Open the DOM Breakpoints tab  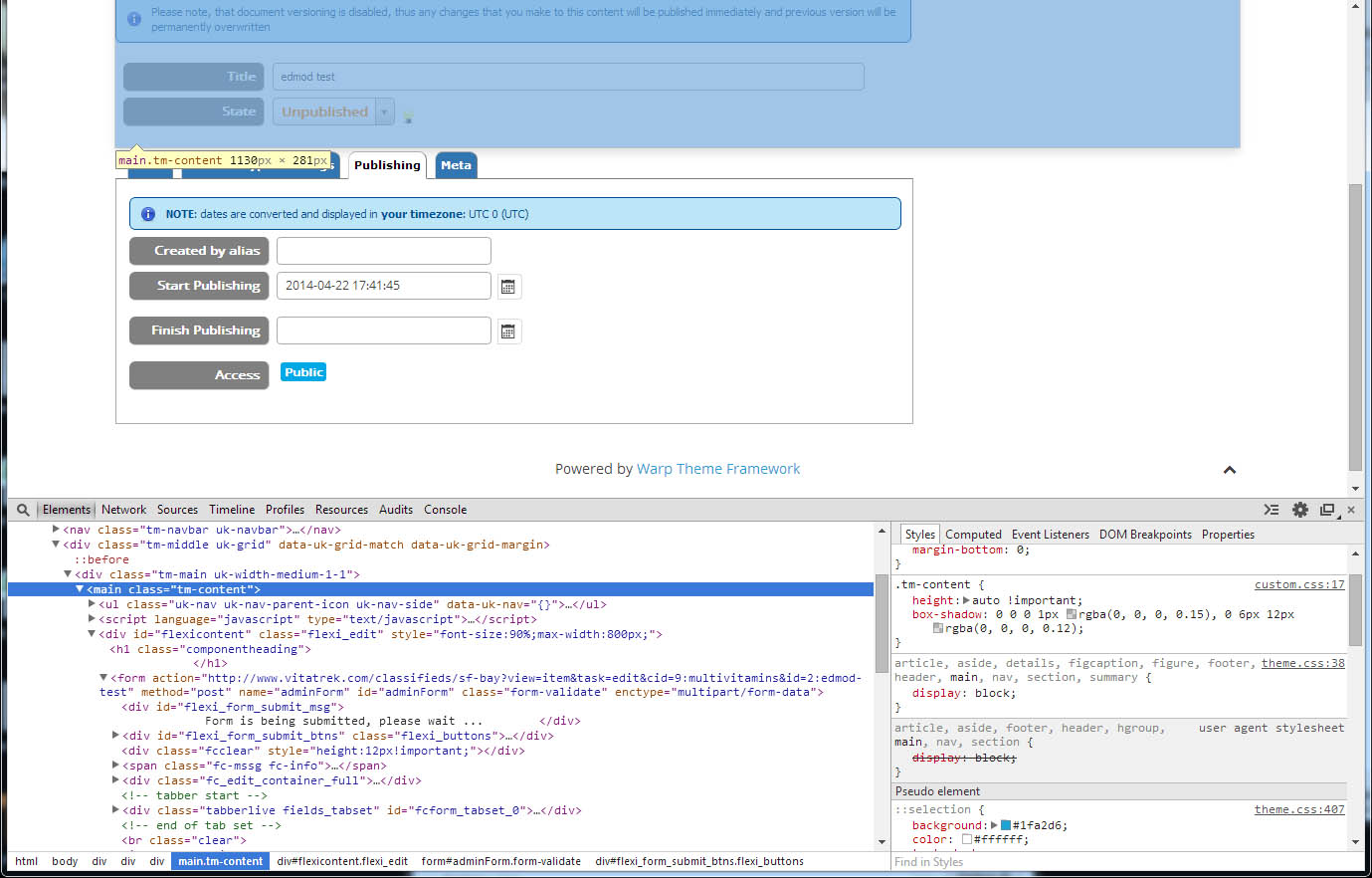coord(1145,535)
